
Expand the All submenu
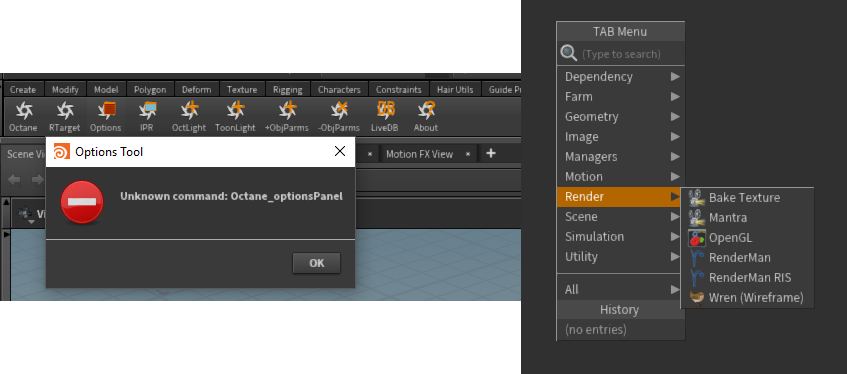(x=621, y=290)
